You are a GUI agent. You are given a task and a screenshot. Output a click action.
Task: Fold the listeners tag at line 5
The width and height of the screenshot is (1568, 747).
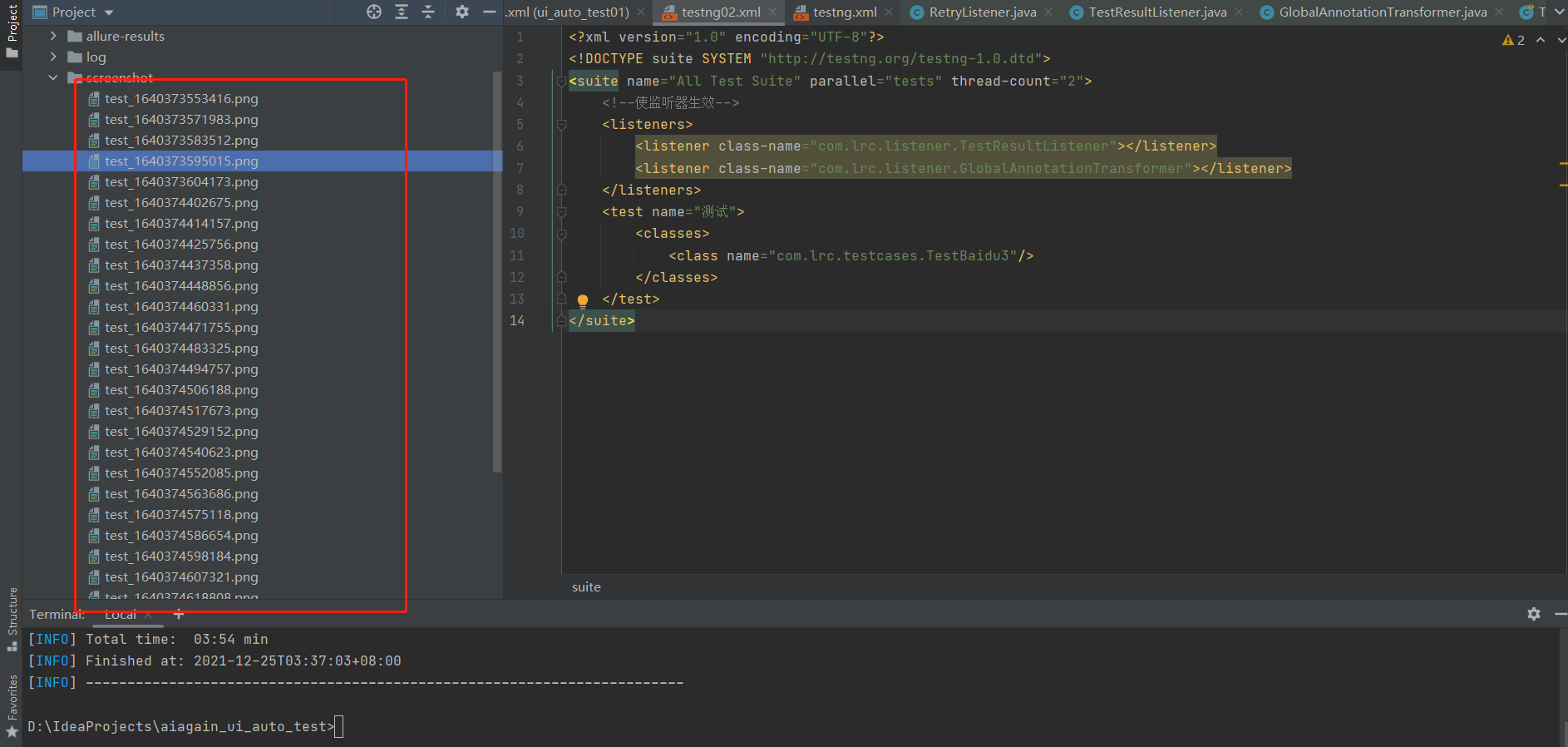[x=561, y=125]
